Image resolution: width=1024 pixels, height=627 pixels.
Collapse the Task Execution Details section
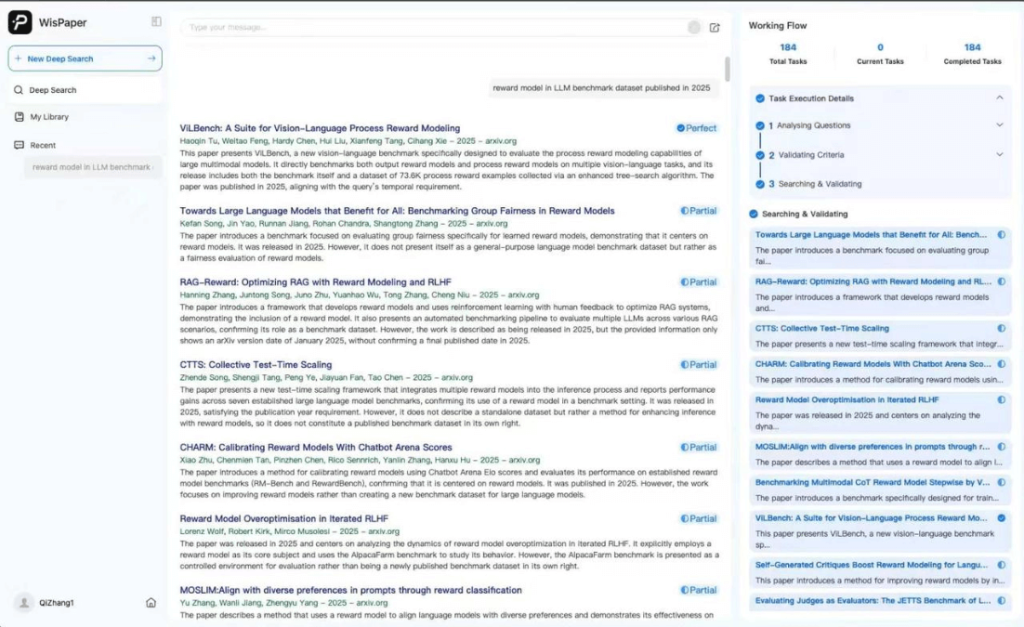(999, 98)
